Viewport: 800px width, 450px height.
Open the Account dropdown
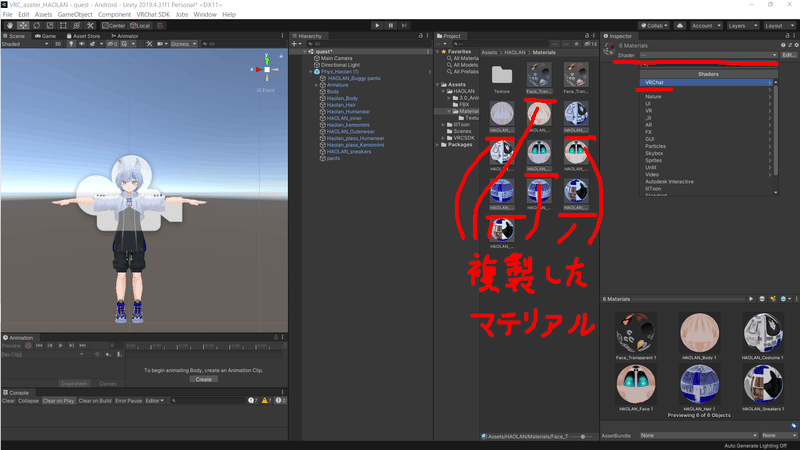[706, 26]
